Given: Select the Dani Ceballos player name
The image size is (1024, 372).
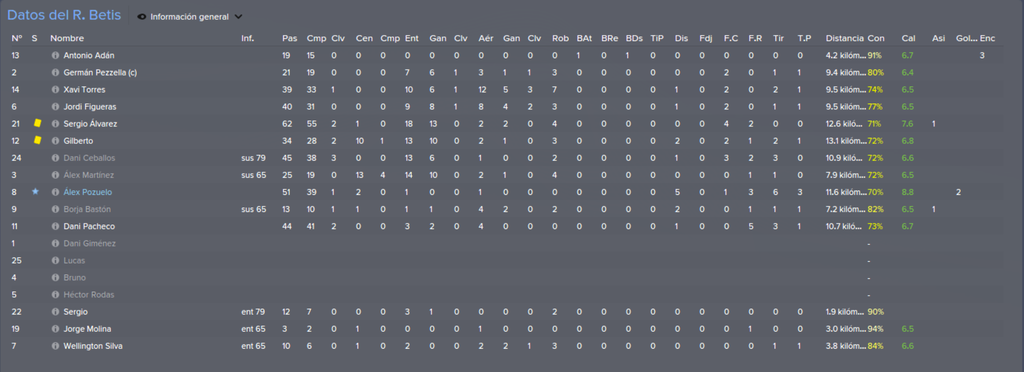Looking at the screenshot, I should click(89, 158).
